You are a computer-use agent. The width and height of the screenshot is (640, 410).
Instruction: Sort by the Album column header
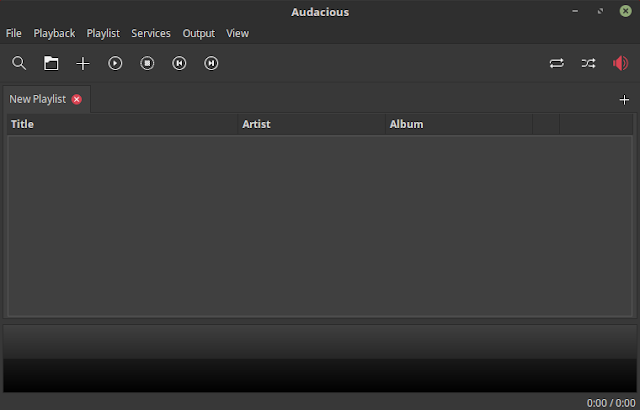click(459, 124)
